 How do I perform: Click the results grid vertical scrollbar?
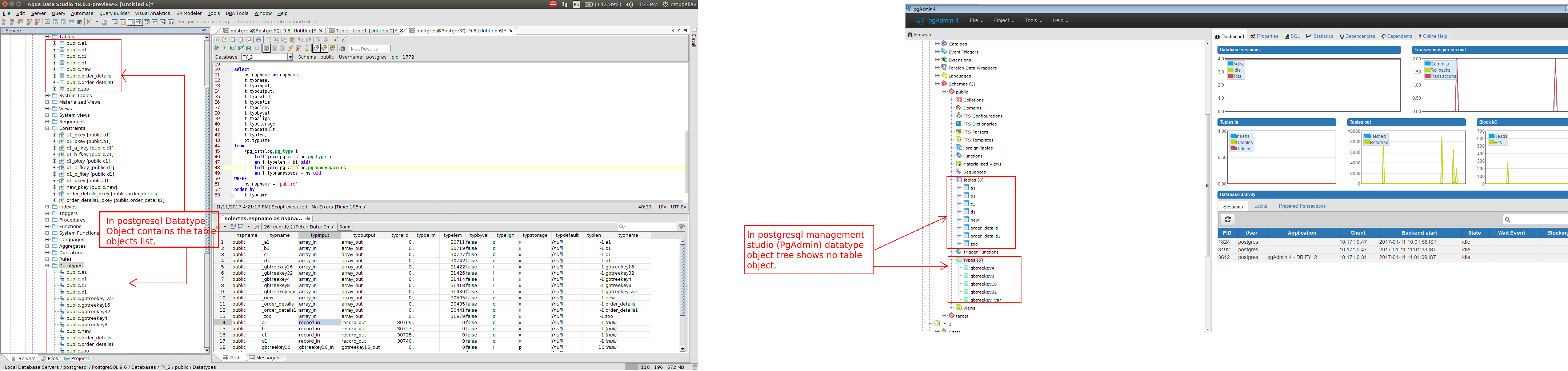click(x=682, y=295)
